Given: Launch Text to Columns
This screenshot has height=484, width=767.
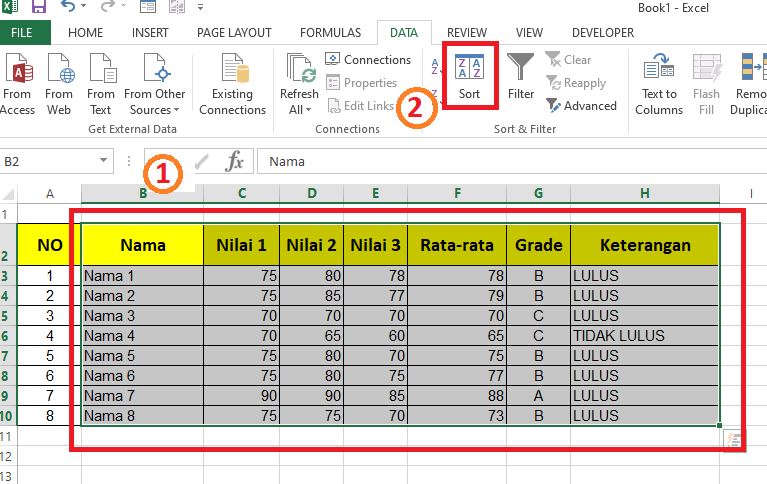Looking at the screenshot, I should tap(659, 84).
